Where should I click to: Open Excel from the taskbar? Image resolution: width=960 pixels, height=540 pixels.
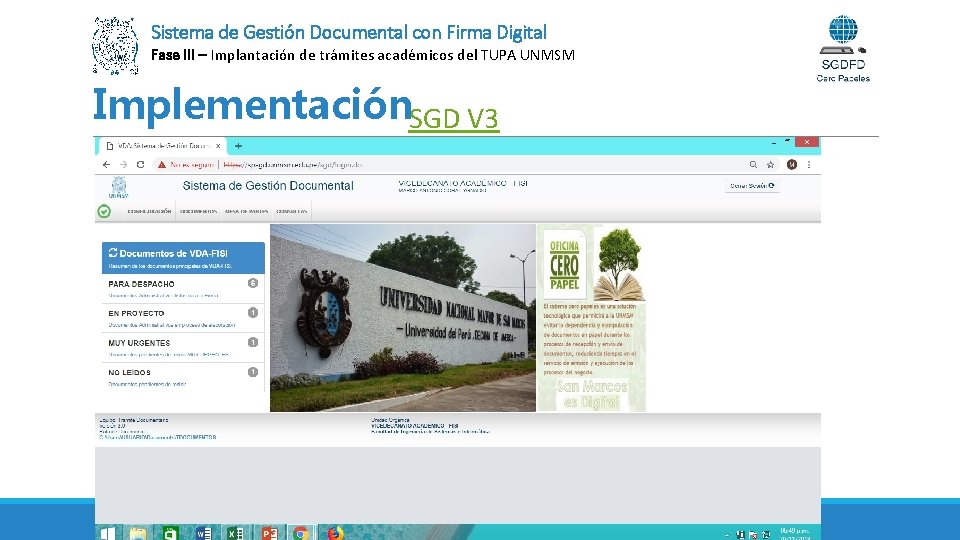click(236, 533)
